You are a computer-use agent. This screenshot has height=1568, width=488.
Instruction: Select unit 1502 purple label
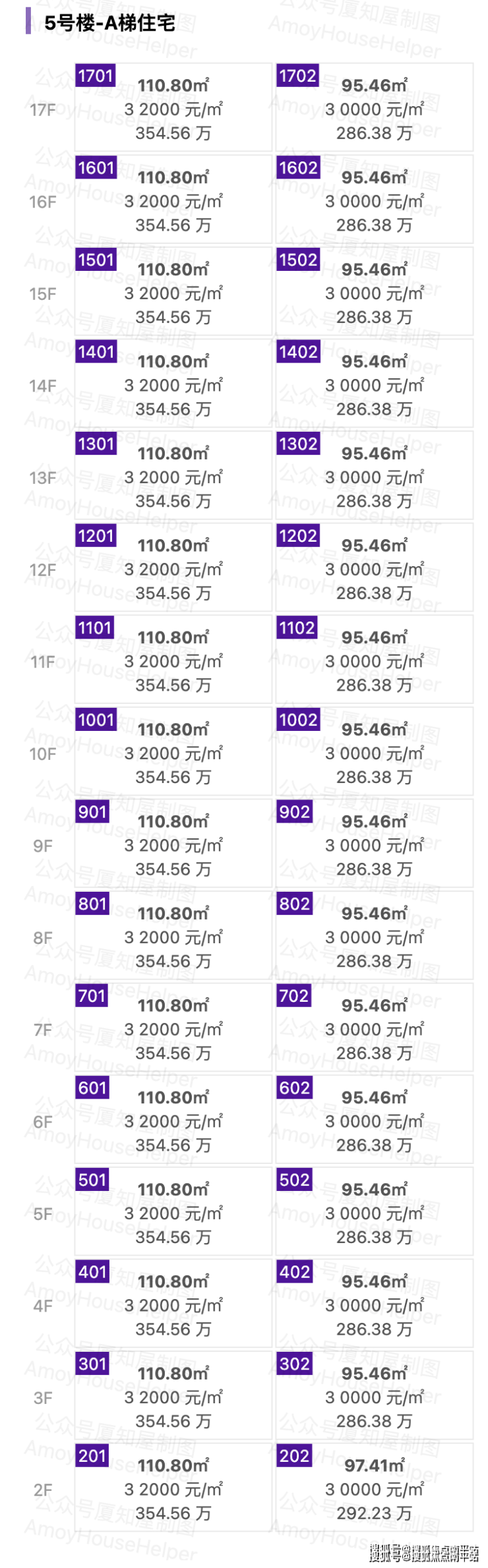pos(297,260)
